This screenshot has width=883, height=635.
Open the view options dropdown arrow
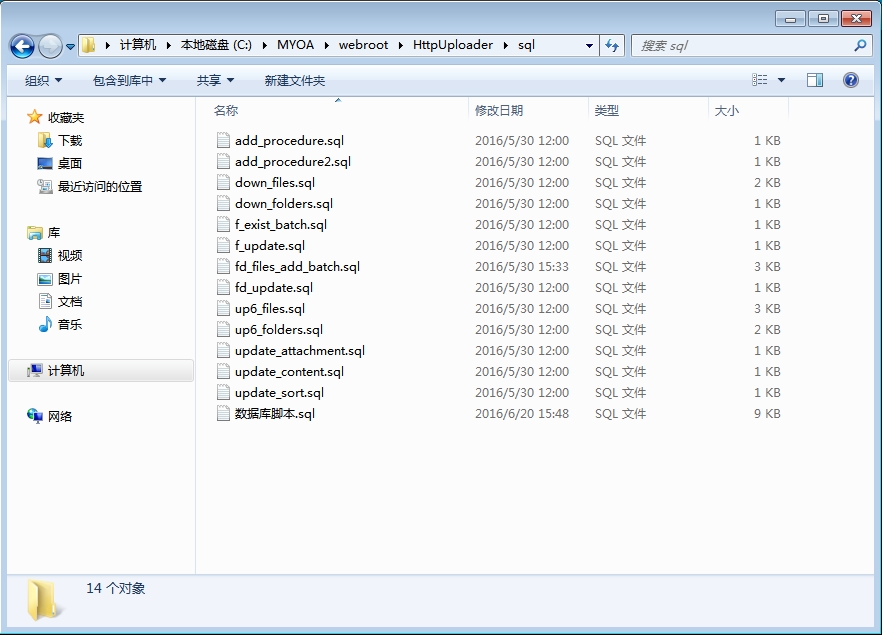[x=781, y=80]
